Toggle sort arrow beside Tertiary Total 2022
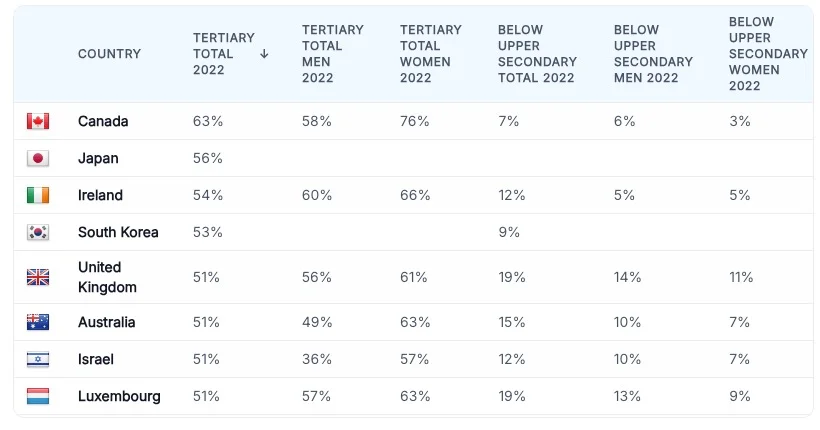This screenshot has height=430, width=820. coord(264,54)
